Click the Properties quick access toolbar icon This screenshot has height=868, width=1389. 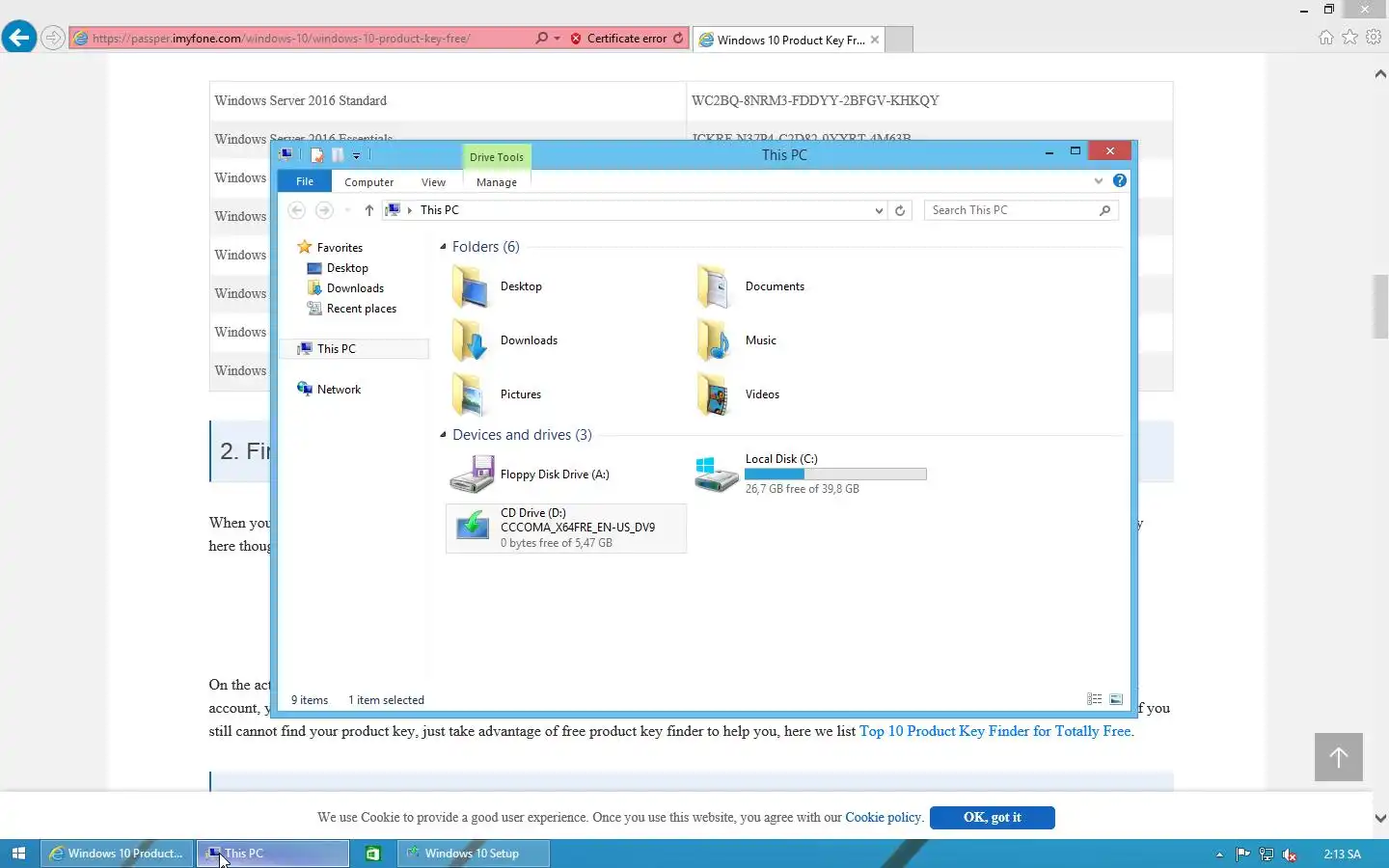coord(316,154)
